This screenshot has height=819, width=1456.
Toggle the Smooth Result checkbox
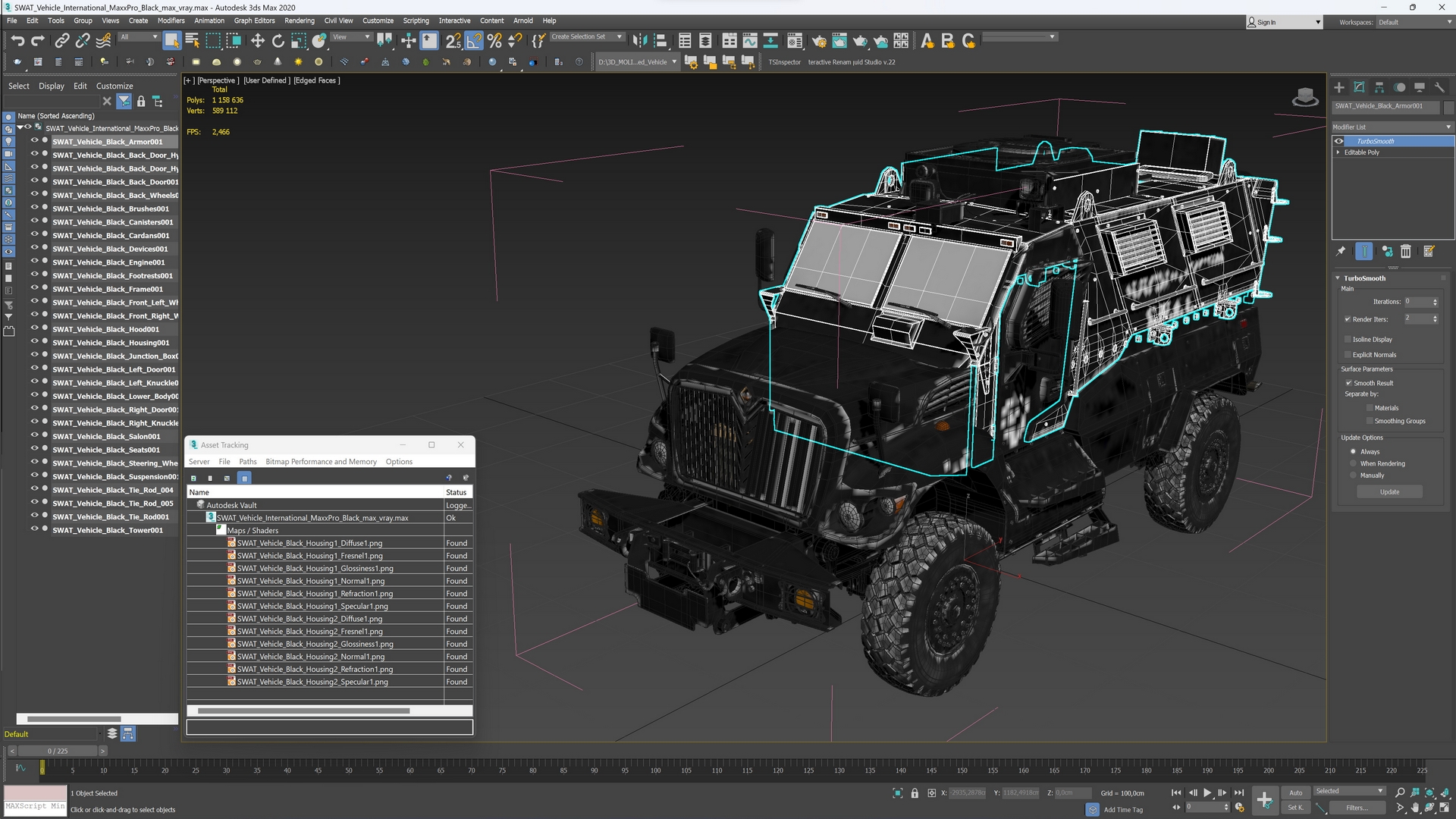1349,383
